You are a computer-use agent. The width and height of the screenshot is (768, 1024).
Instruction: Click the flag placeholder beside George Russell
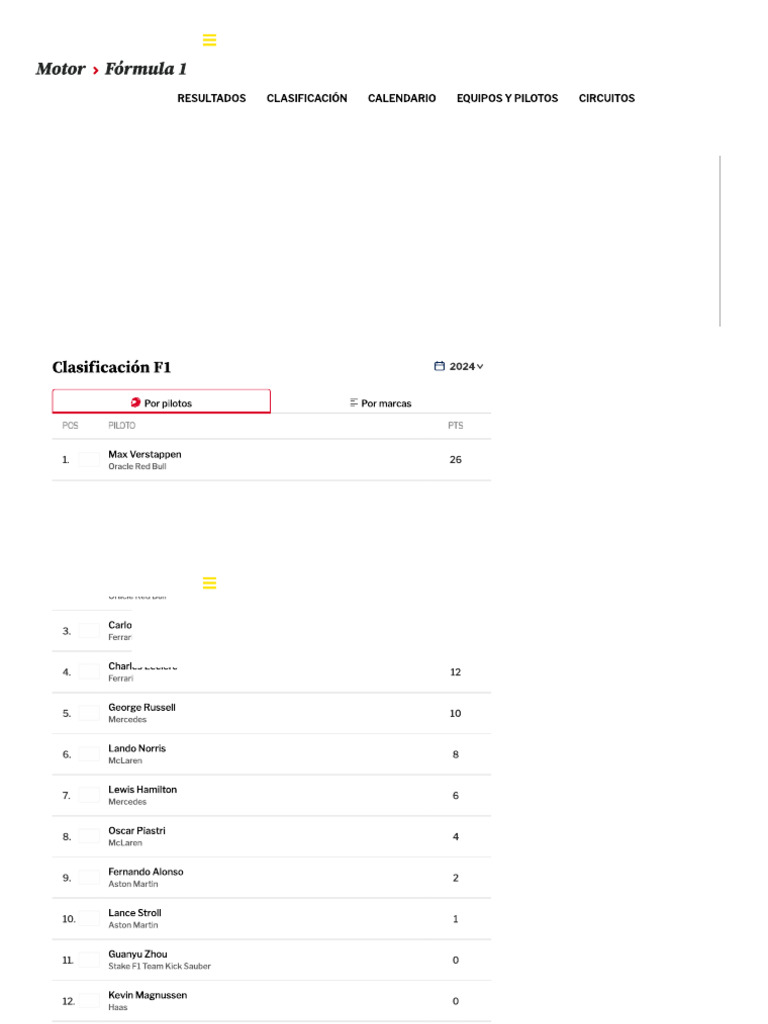pos(90,713)
